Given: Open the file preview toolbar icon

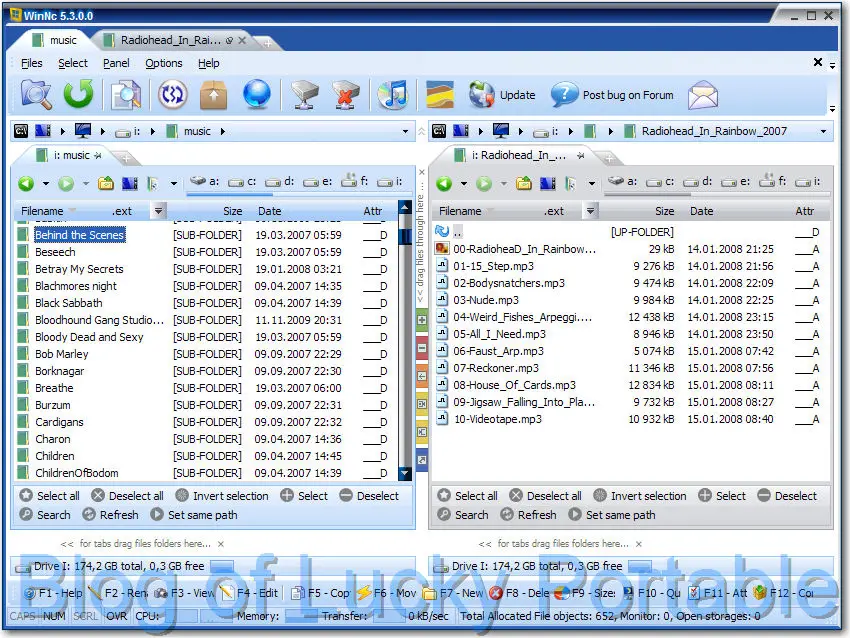Looking at the screenshot, I should tap(126, 95).
